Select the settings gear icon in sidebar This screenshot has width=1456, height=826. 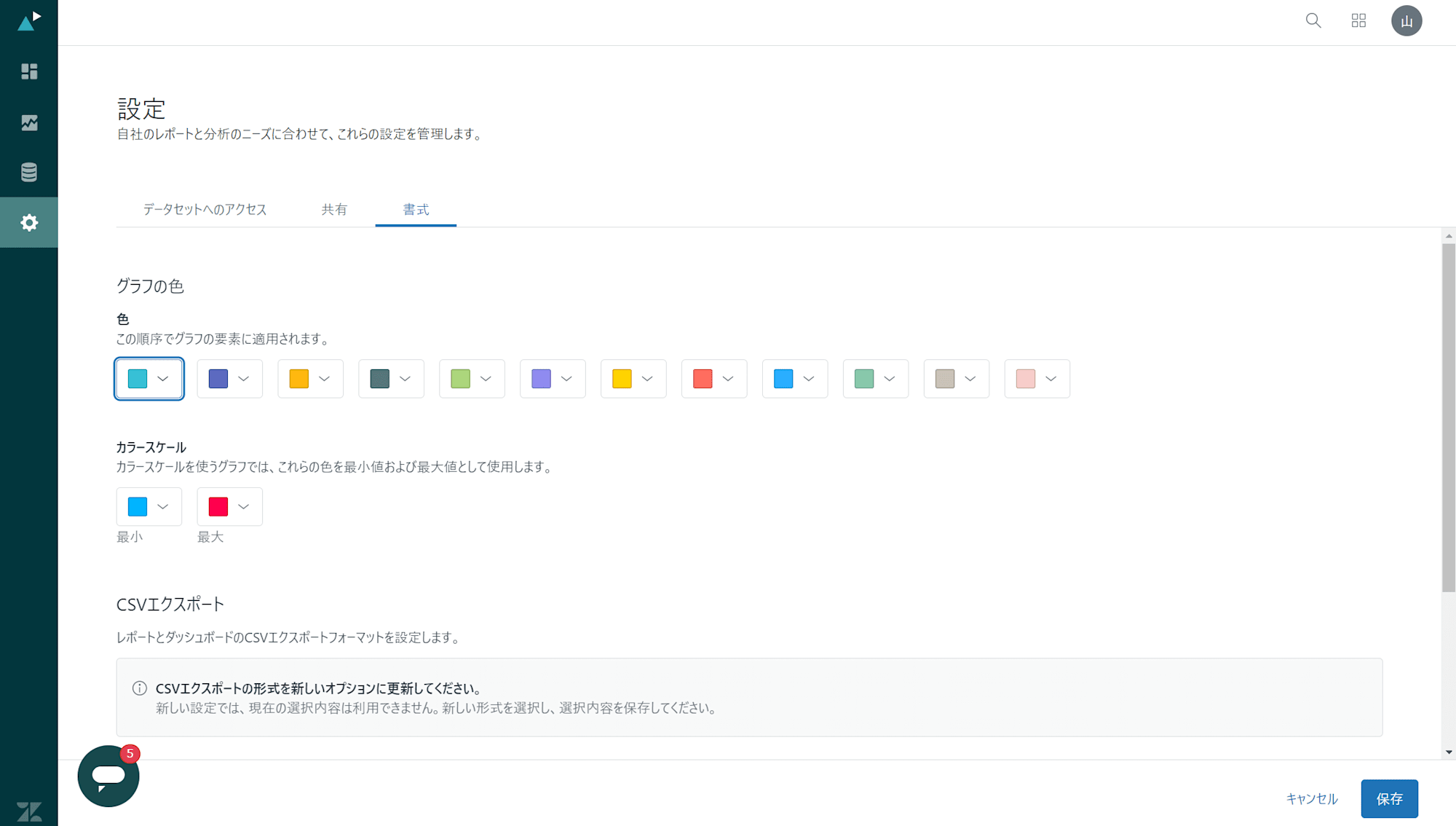pos(29,222)
